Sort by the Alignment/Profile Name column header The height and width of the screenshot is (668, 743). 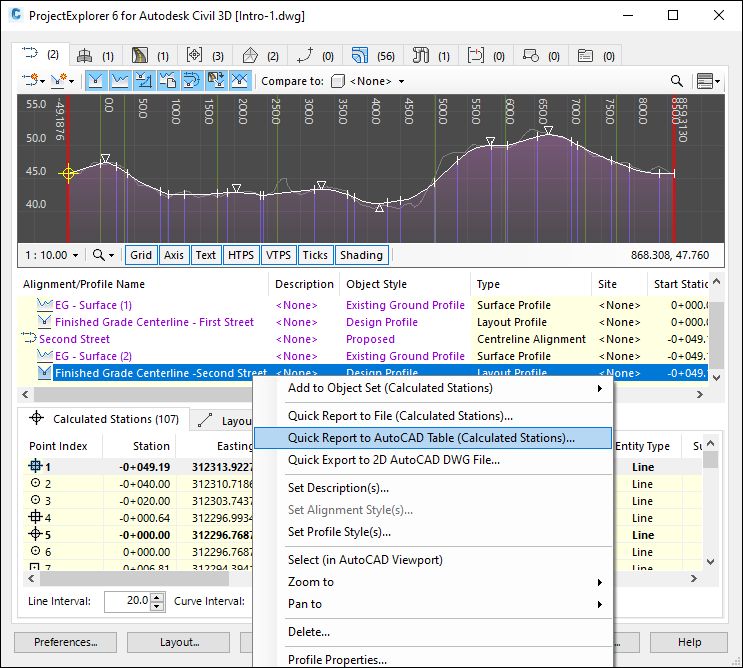pyautogui.click(x=143, y=284)
